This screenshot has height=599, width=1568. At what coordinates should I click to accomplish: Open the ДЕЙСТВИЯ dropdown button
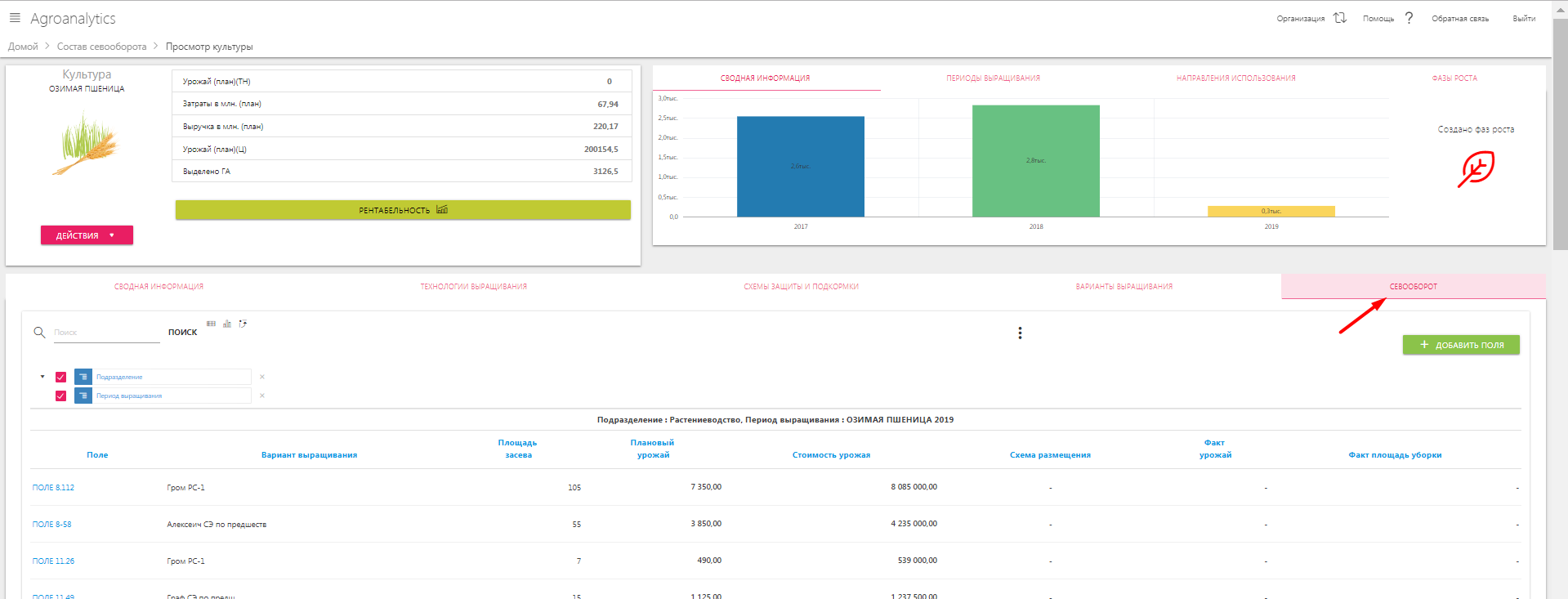tap(87, 235)
